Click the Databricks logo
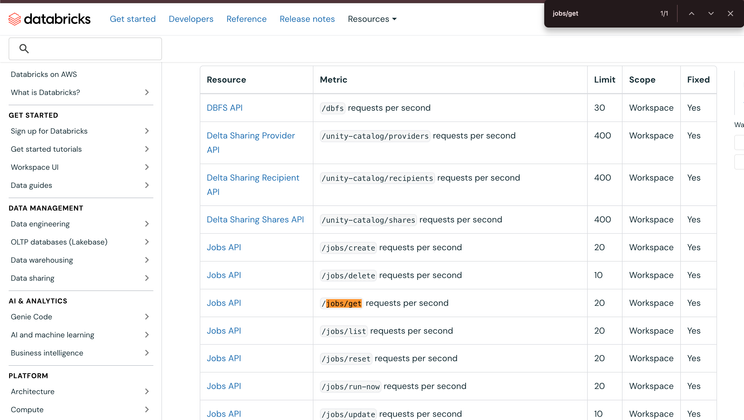The width and height of the screenshot is (744, 420). pyautogui.click(x=50, y=19)
